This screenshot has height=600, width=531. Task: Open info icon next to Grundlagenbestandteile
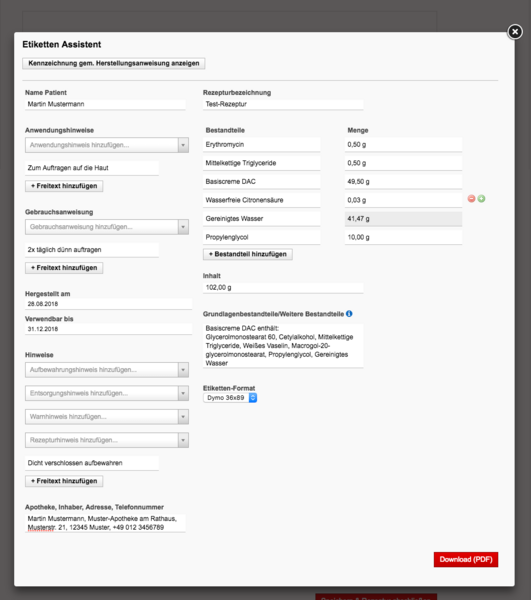[349, 314]
